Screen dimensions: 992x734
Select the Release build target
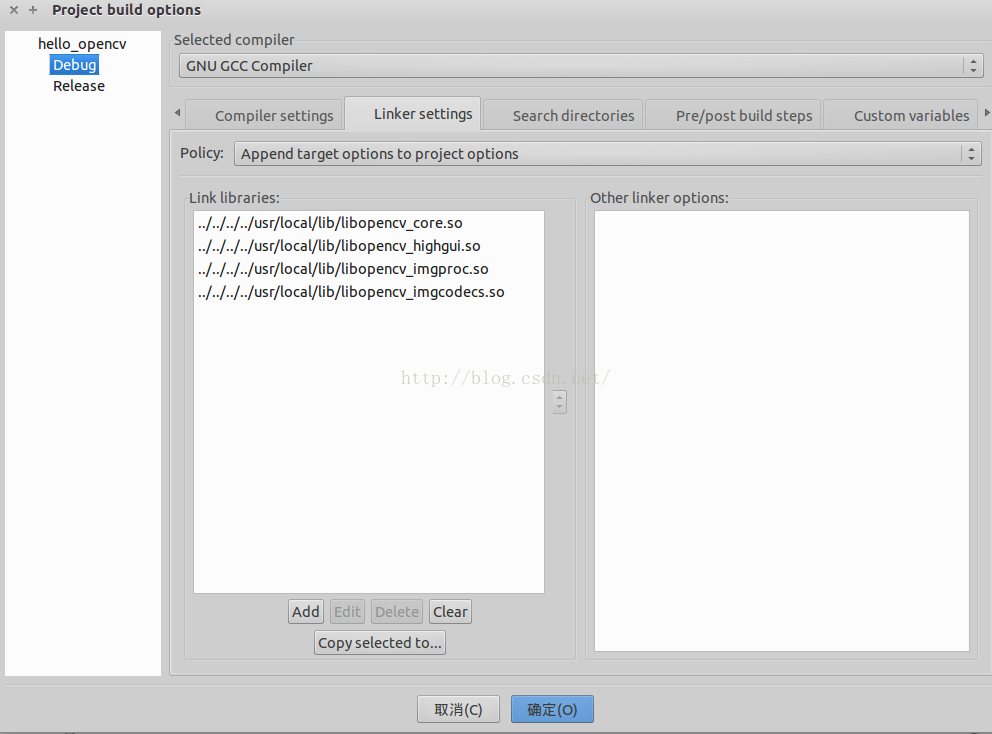pyautogui.click(x=79, y=86)
